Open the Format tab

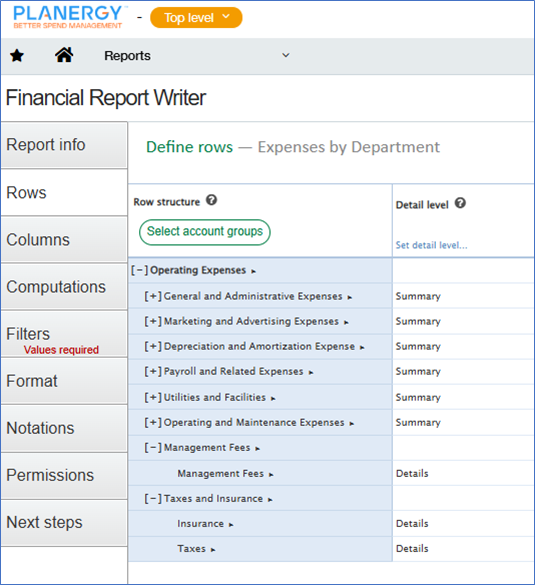point(64,381)
